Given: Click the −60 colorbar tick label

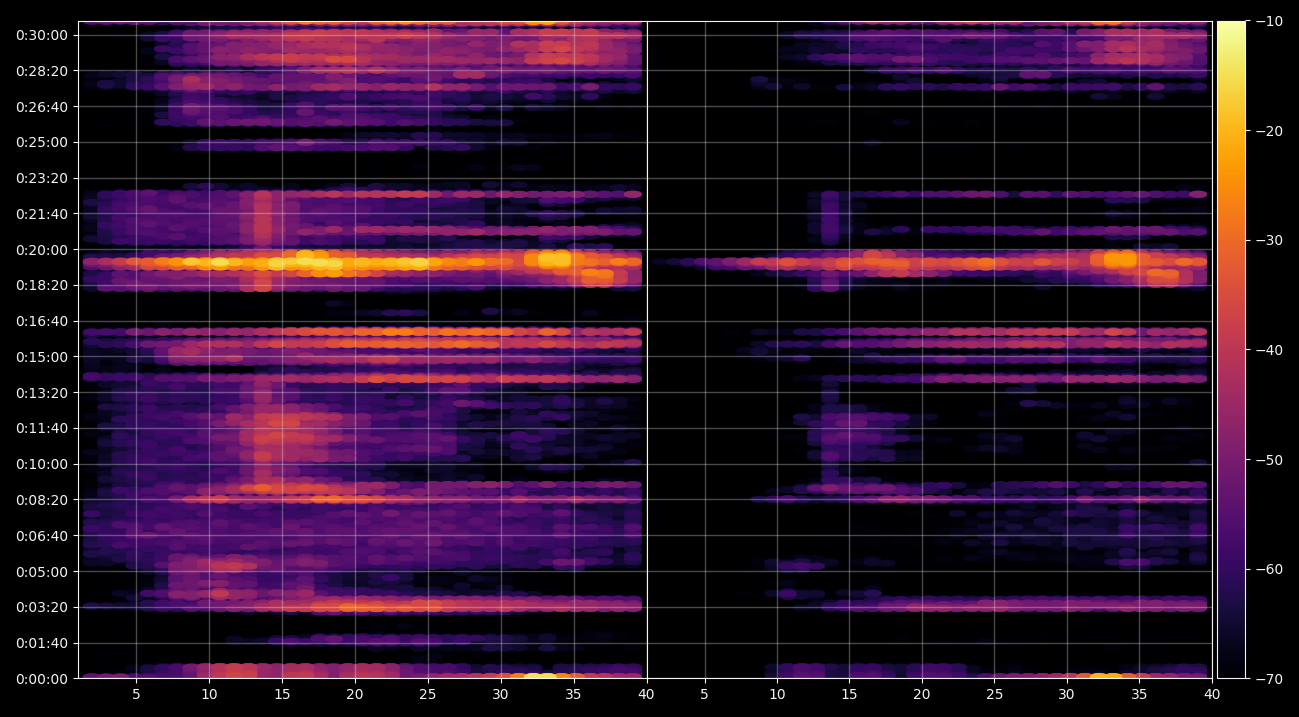Looking at the screenshot, I should pyautogui.click(x=1270, y=569).
